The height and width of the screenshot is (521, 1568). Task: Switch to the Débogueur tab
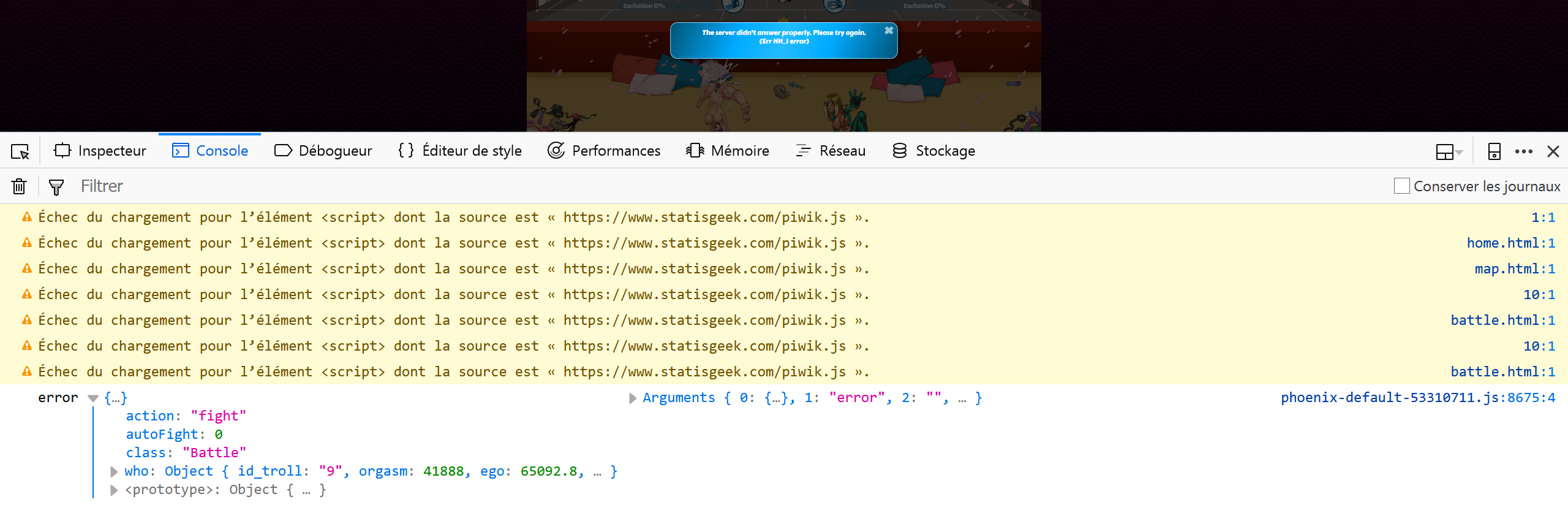tap(323, 151)
